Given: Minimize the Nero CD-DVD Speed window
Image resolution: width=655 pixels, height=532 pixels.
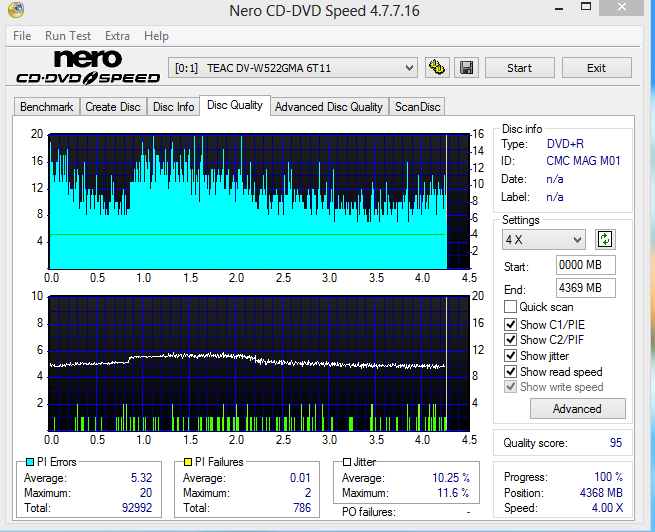Looking at the screenshot, I should tap(559, 8).
